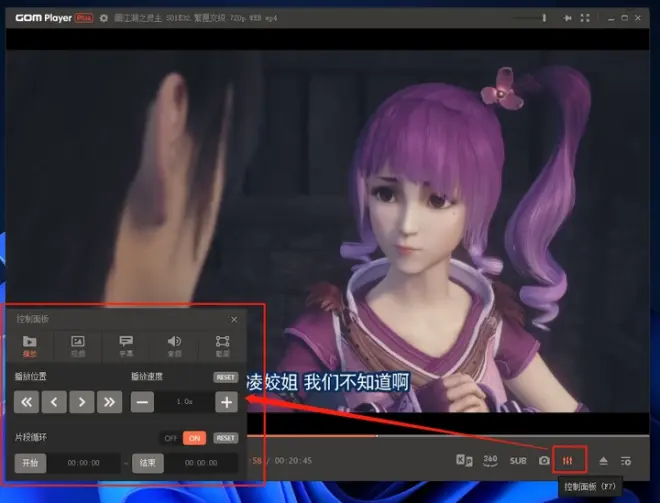Toggle the control panel sliders icon (F7)
Image resolution: width=660 pixels, height=503 pixels.
coord(568,460)
